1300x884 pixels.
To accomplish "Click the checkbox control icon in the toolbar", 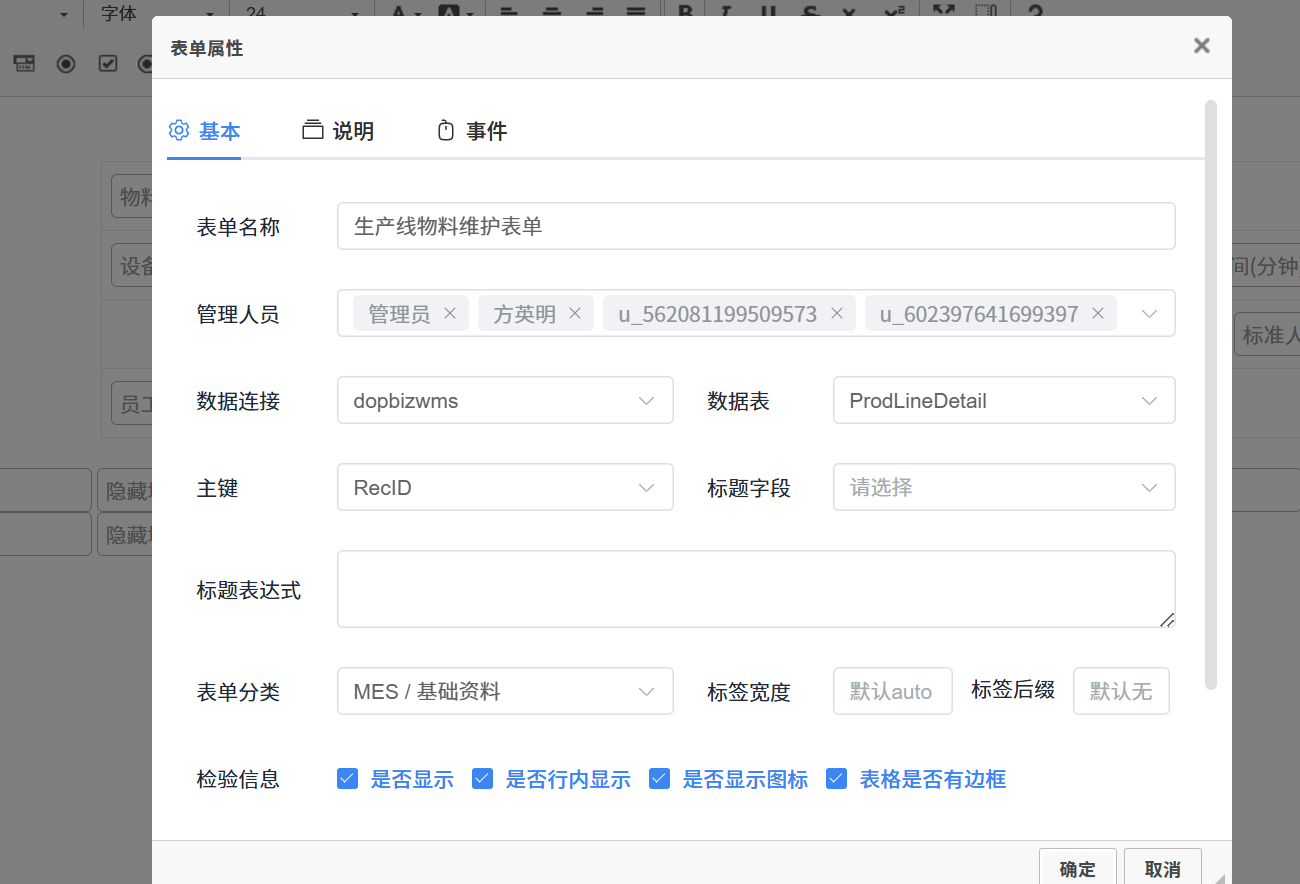I will coord(108,64).
